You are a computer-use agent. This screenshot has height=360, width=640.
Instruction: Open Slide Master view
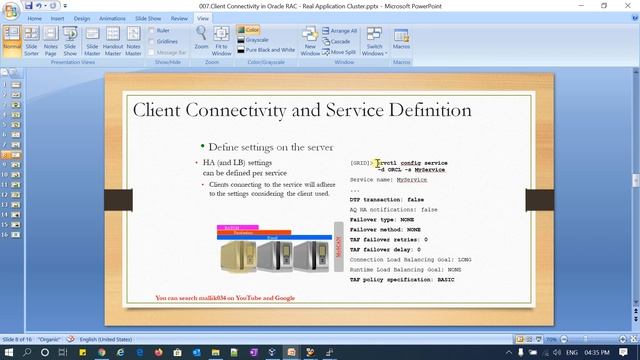[x=92, y=41]
